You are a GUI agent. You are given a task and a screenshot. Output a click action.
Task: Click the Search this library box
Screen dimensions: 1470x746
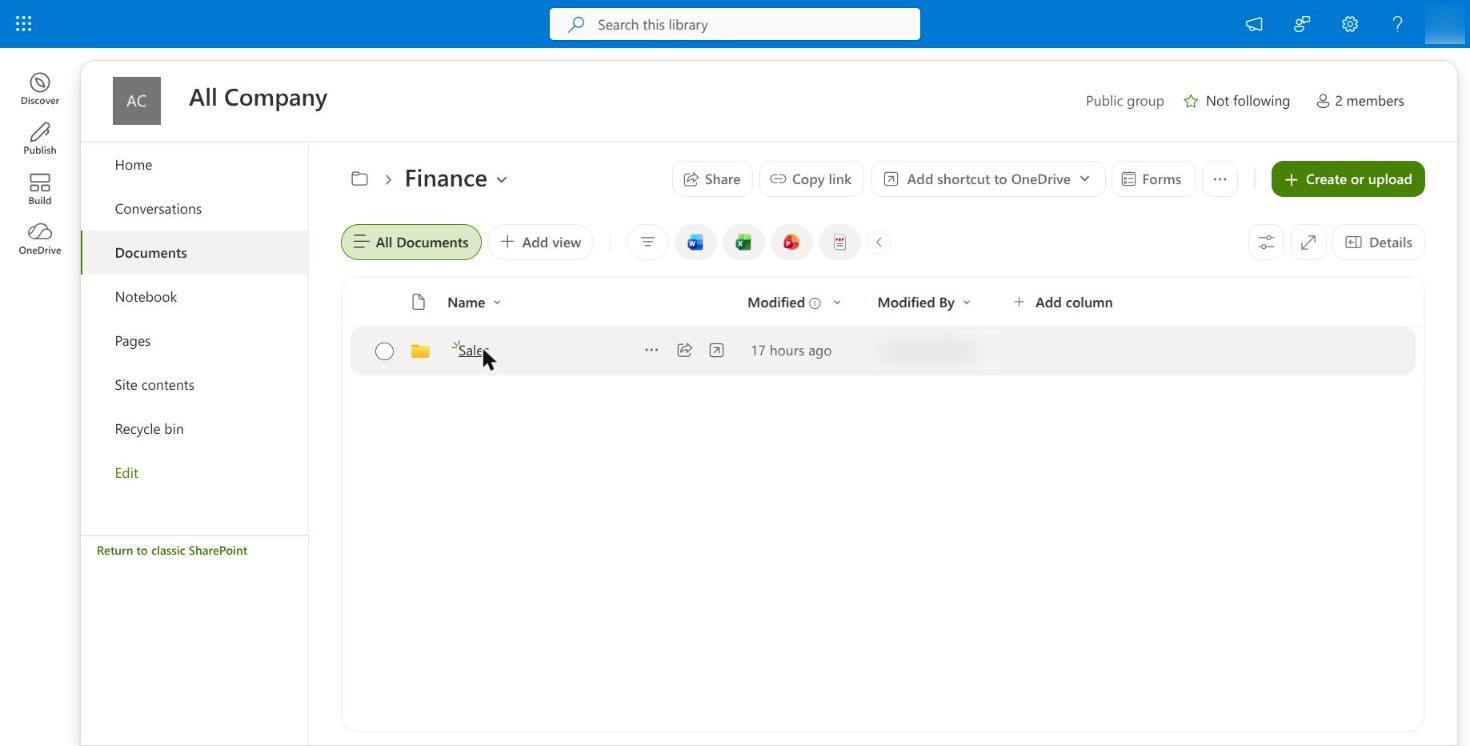[735, 24]
